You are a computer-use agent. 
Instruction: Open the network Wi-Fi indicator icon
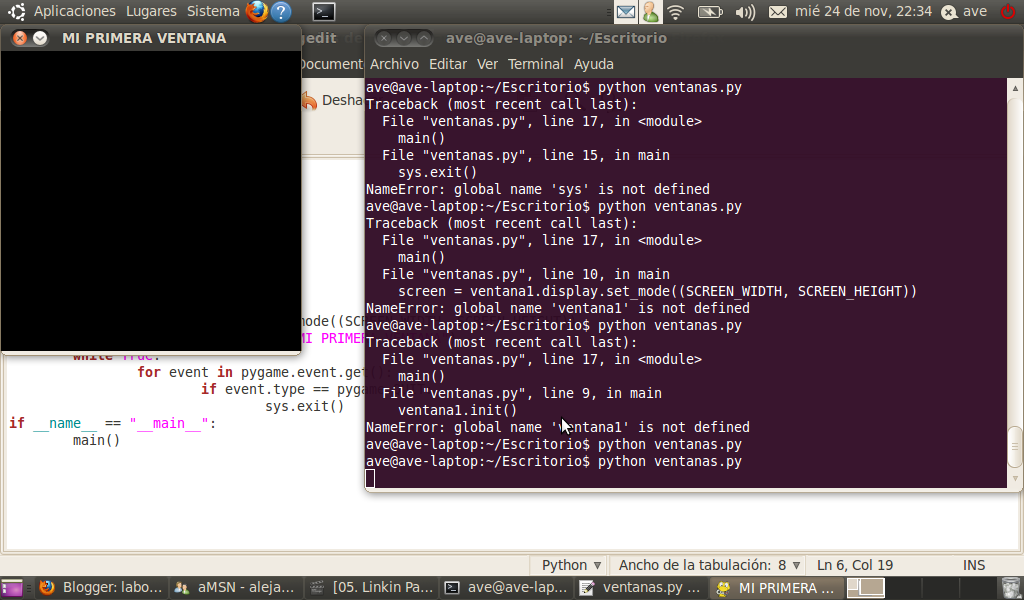(x=676, y=12)
